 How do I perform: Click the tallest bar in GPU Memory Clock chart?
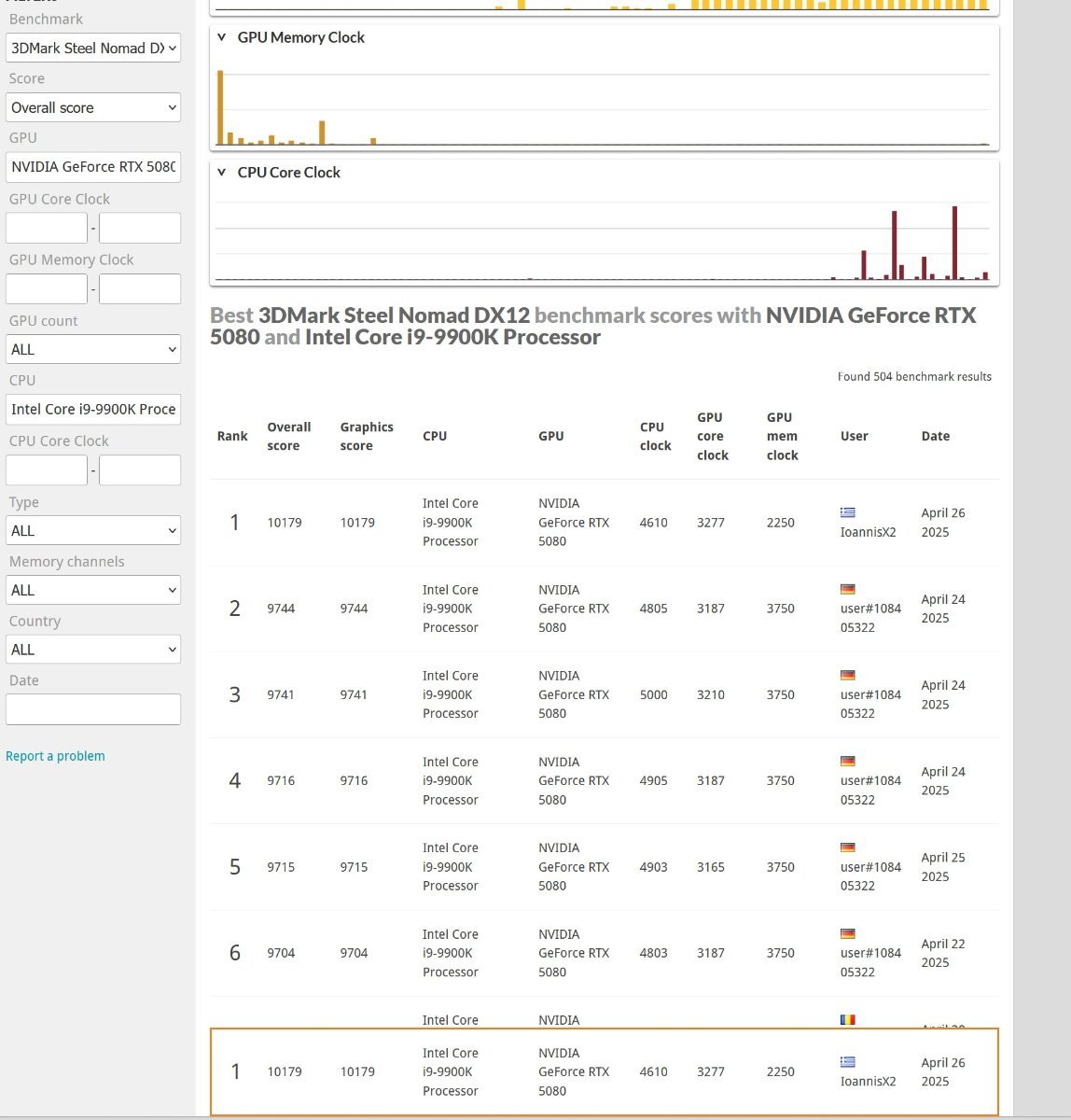220,107
